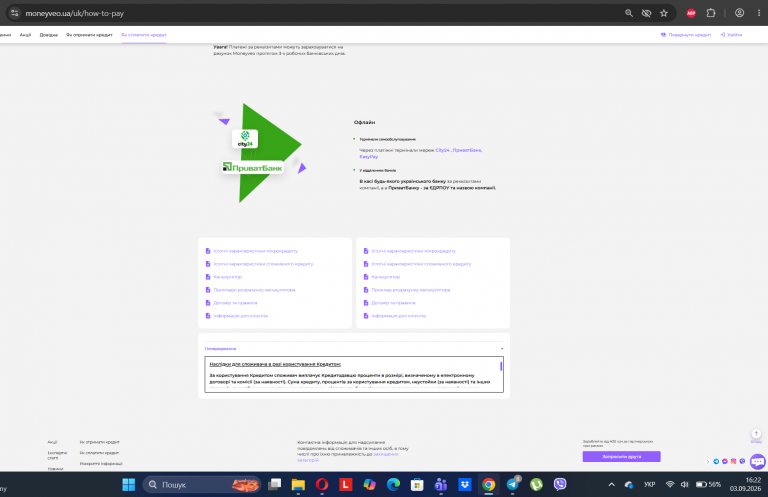Open the Telegram social icon near chat
The width and height of the screenshot is (768, 497).
pos(716,461)
